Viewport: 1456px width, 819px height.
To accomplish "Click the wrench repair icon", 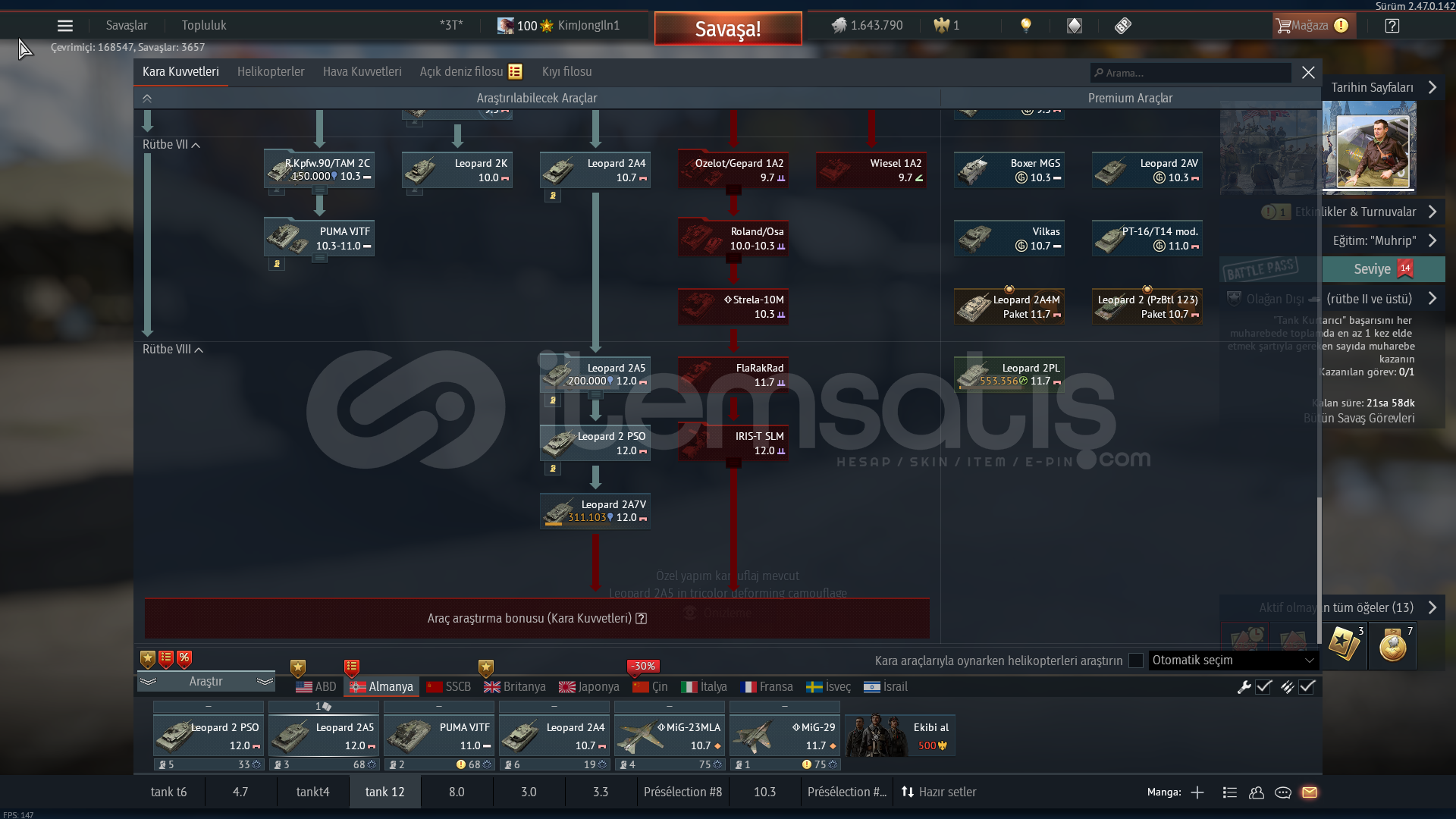I will pyautogui.click(x=1244, y=686).
